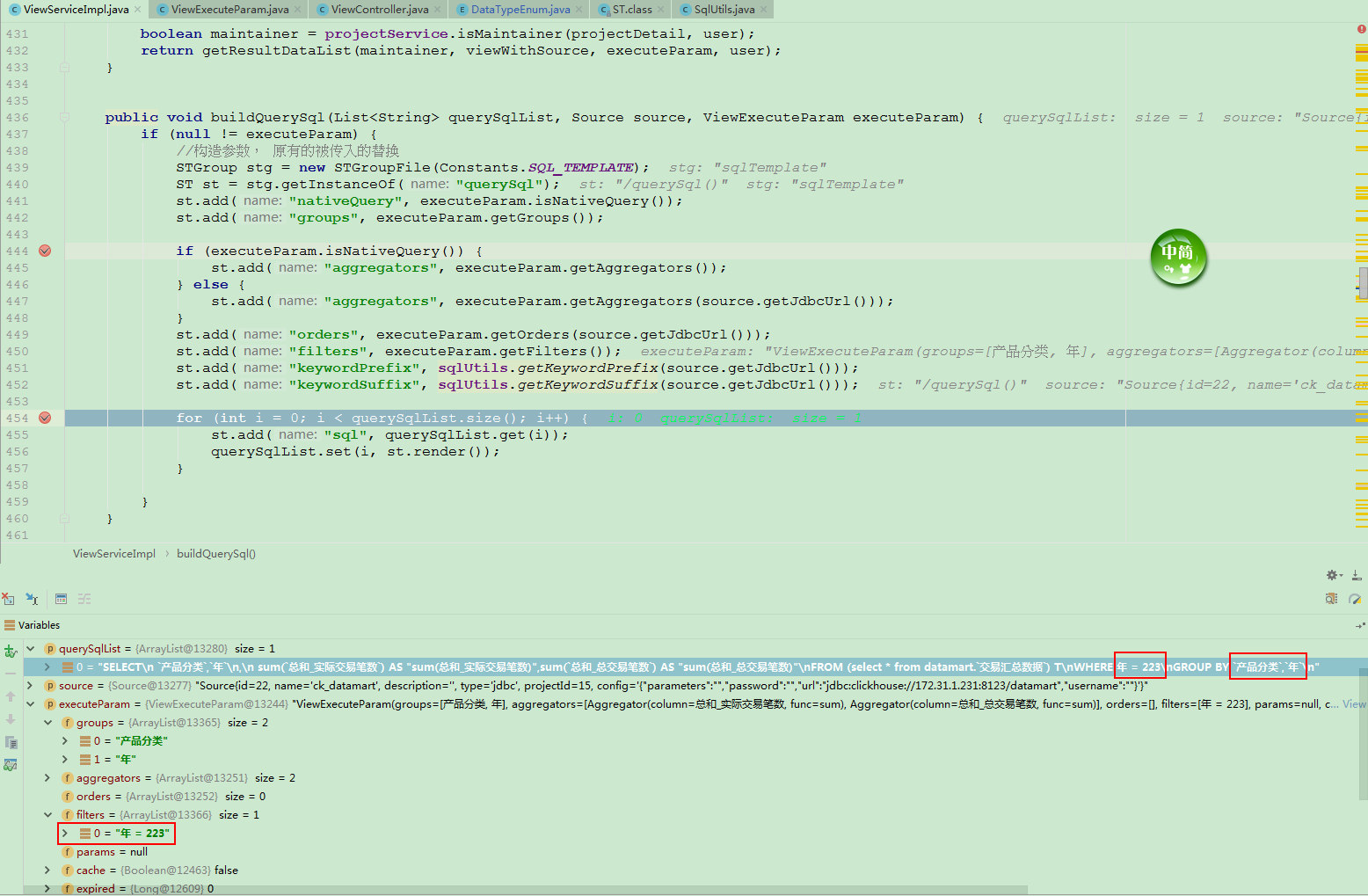Screen dimensions: 1368x896
Task: Open the debugger settings gear menu
Action: point(1333,574)
